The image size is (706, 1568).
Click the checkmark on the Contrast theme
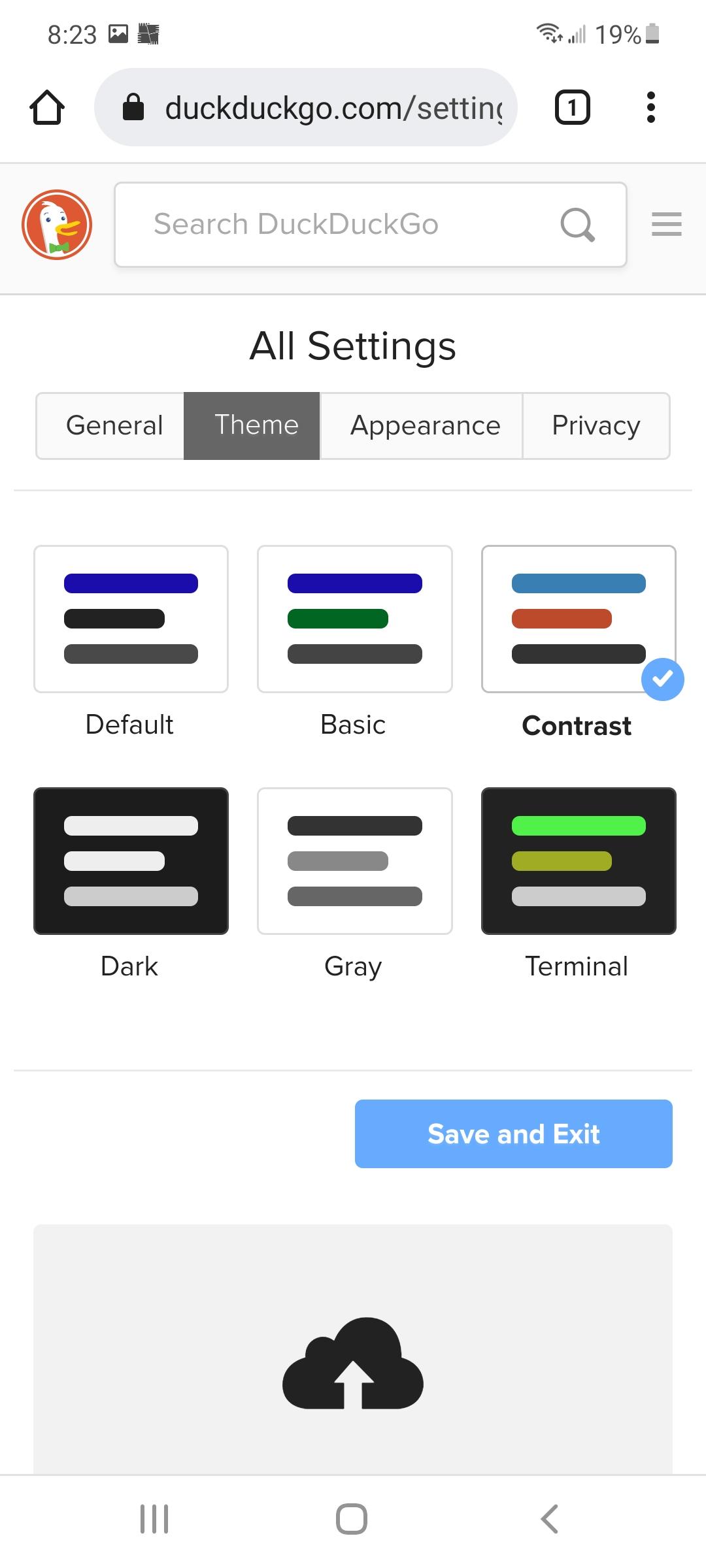click(x=663, y=679)
